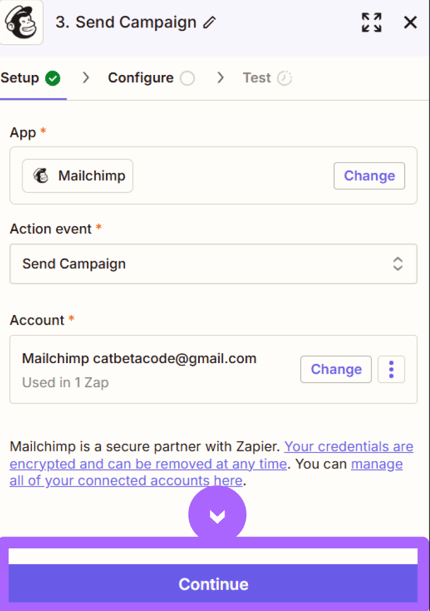Screen dimensions: 430x611
Task: Click the Configure step status circle
Action: coord(187,78)
